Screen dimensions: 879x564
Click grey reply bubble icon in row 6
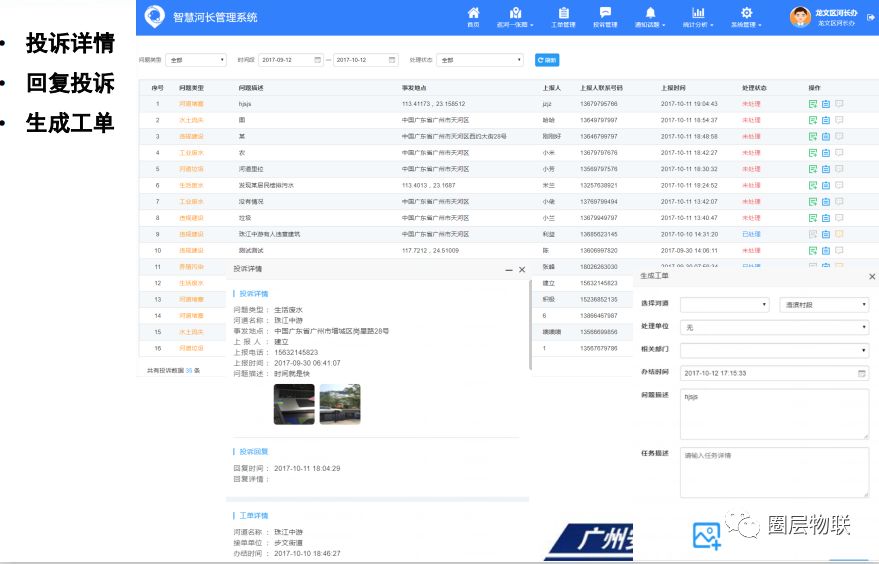tap(839, 185)
